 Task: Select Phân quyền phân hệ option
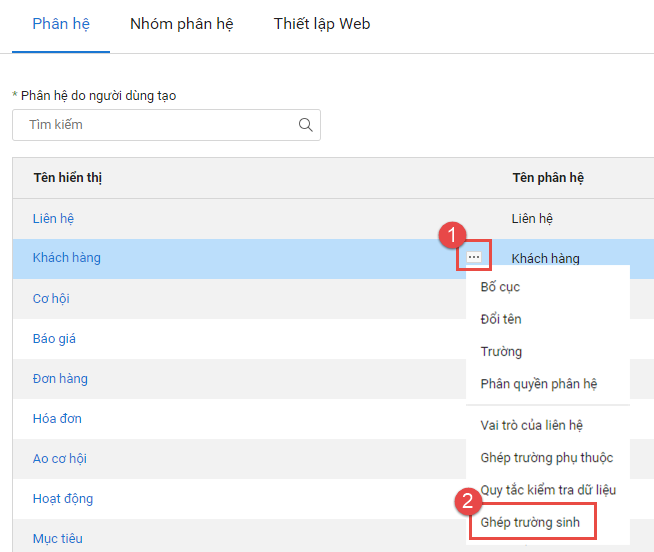pos(538,383)
